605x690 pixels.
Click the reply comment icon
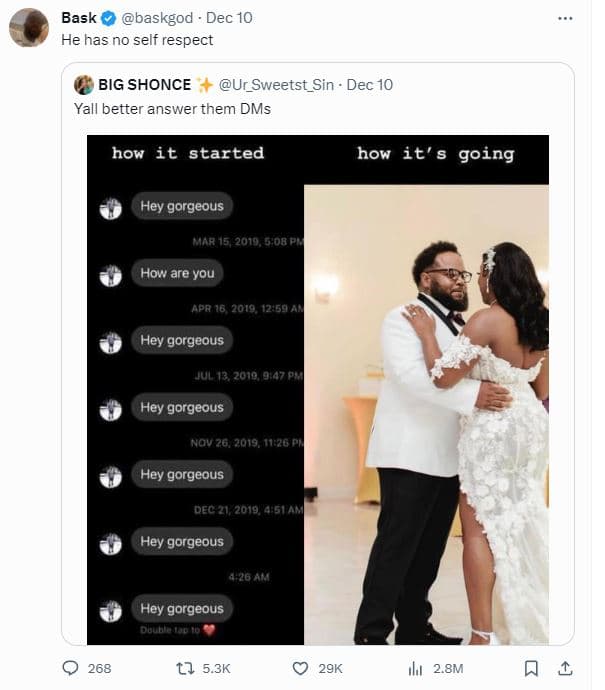click(71, 668)
